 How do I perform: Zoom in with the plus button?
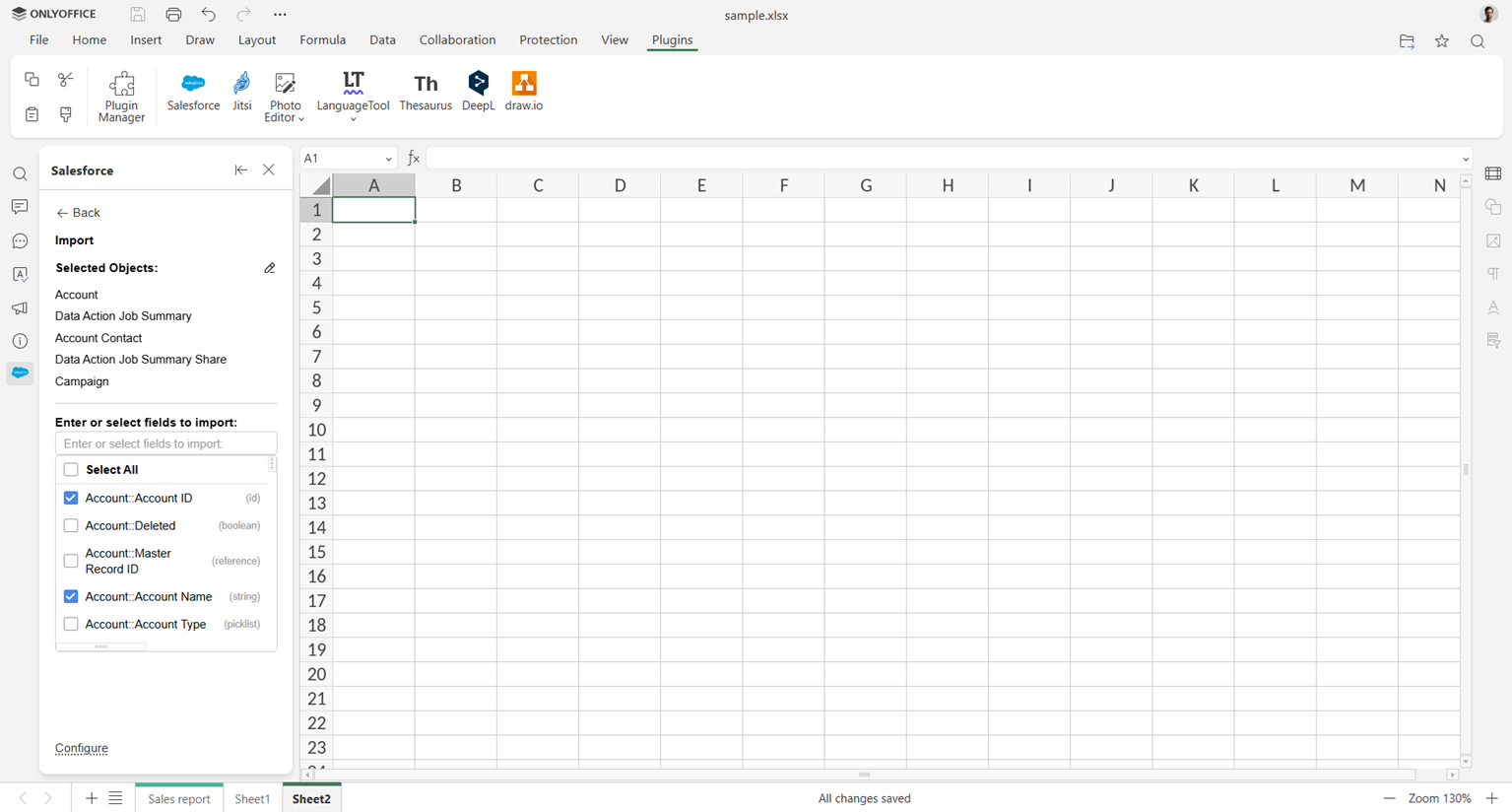pyautogui.click(x=1492, y=798)
